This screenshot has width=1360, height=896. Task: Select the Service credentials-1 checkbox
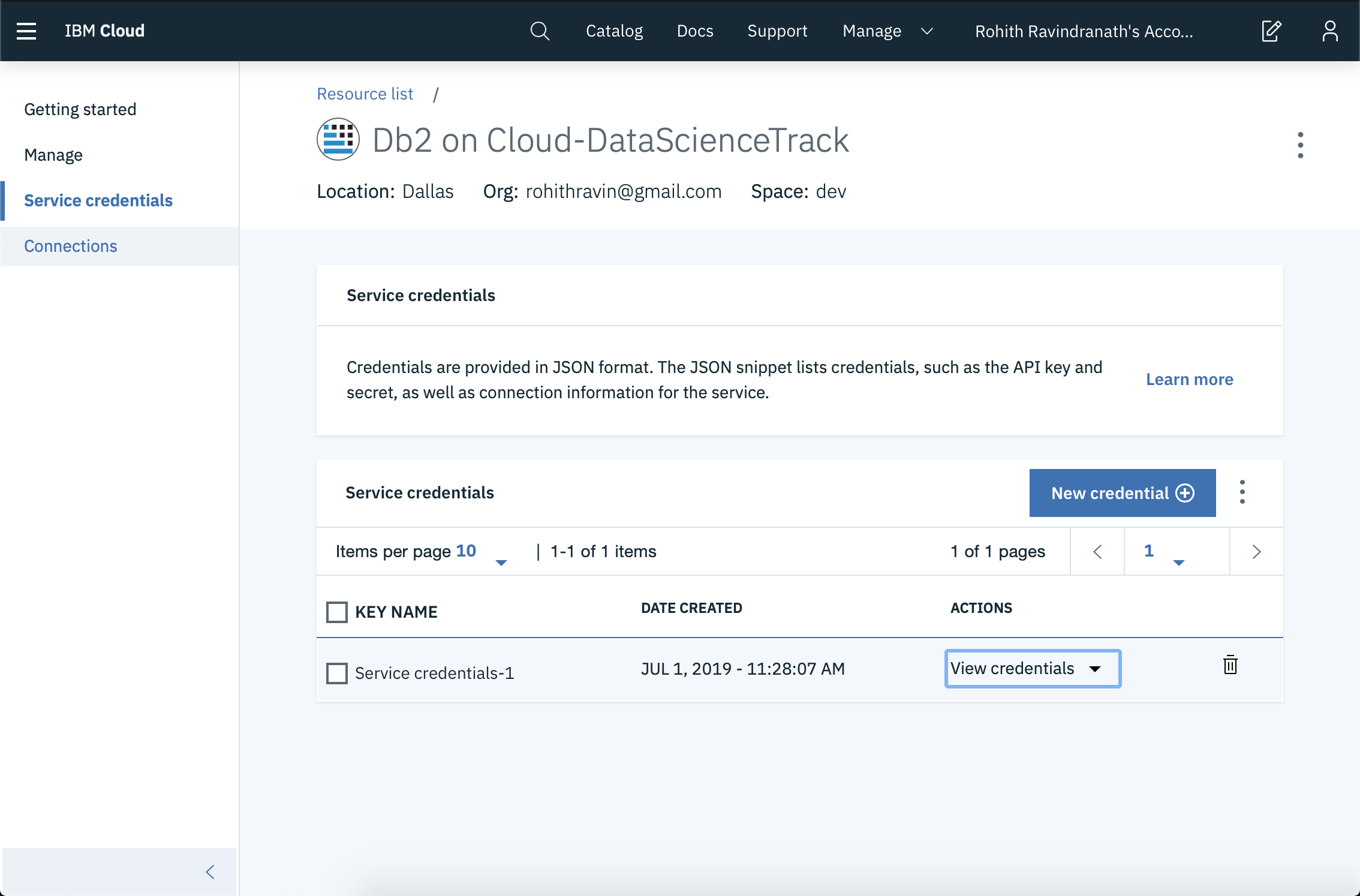click(x=337, y=673)
